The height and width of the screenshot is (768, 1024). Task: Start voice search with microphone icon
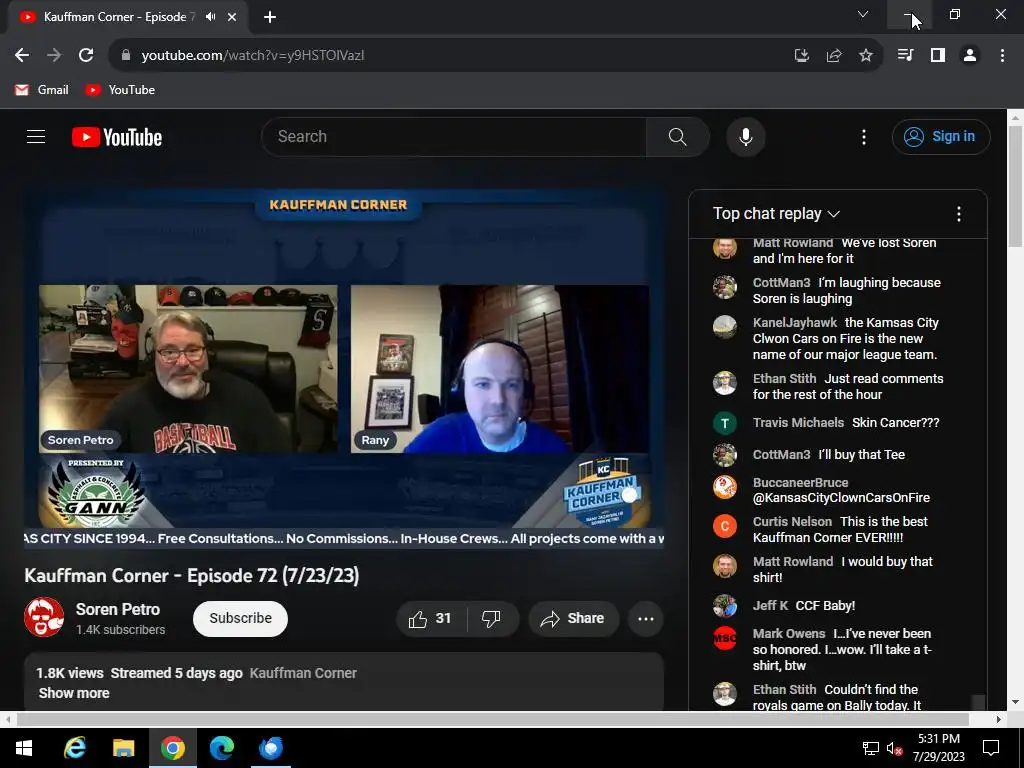pyautogui.click(x=745, y=137)
